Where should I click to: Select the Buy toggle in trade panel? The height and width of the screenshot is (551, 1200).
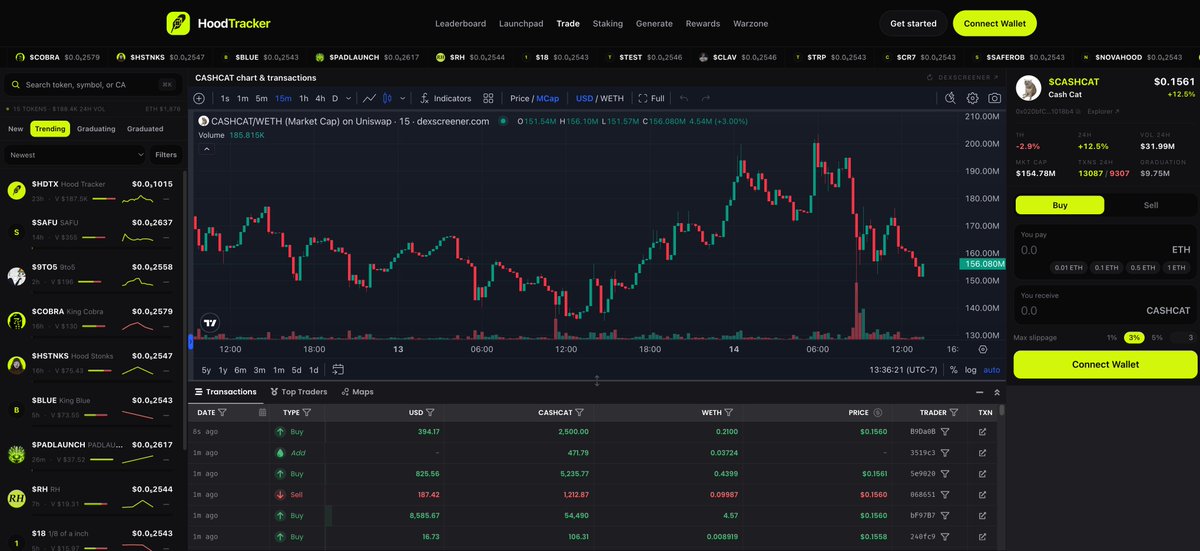[1060, 205]
